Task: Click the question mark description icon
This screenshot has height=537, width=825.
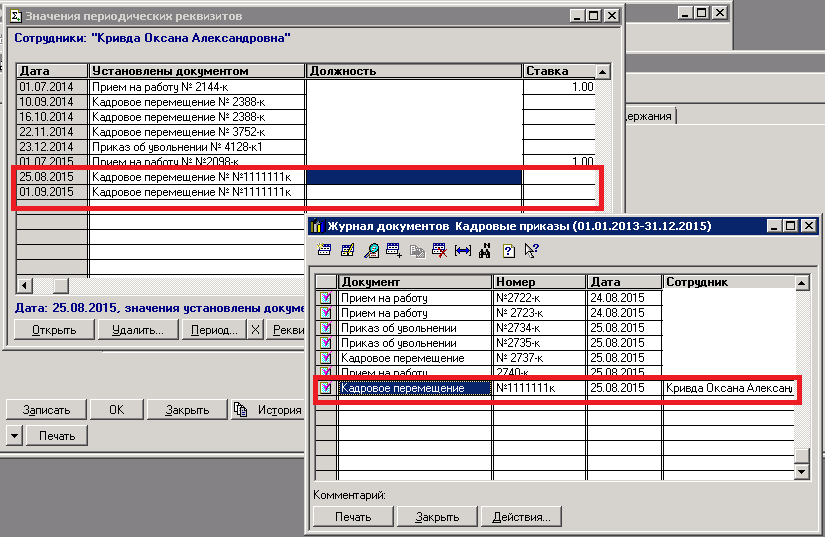Action: 509,251
